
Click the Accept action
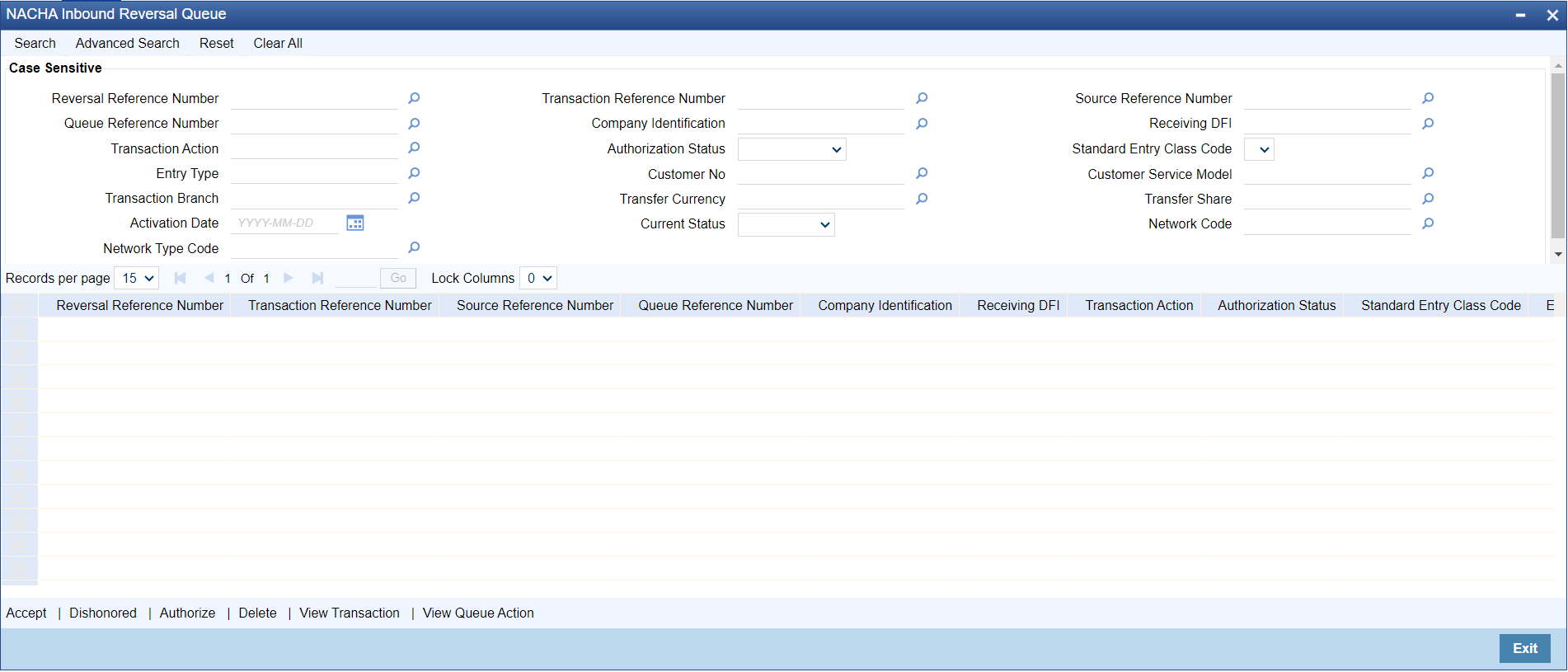point(26,613)
